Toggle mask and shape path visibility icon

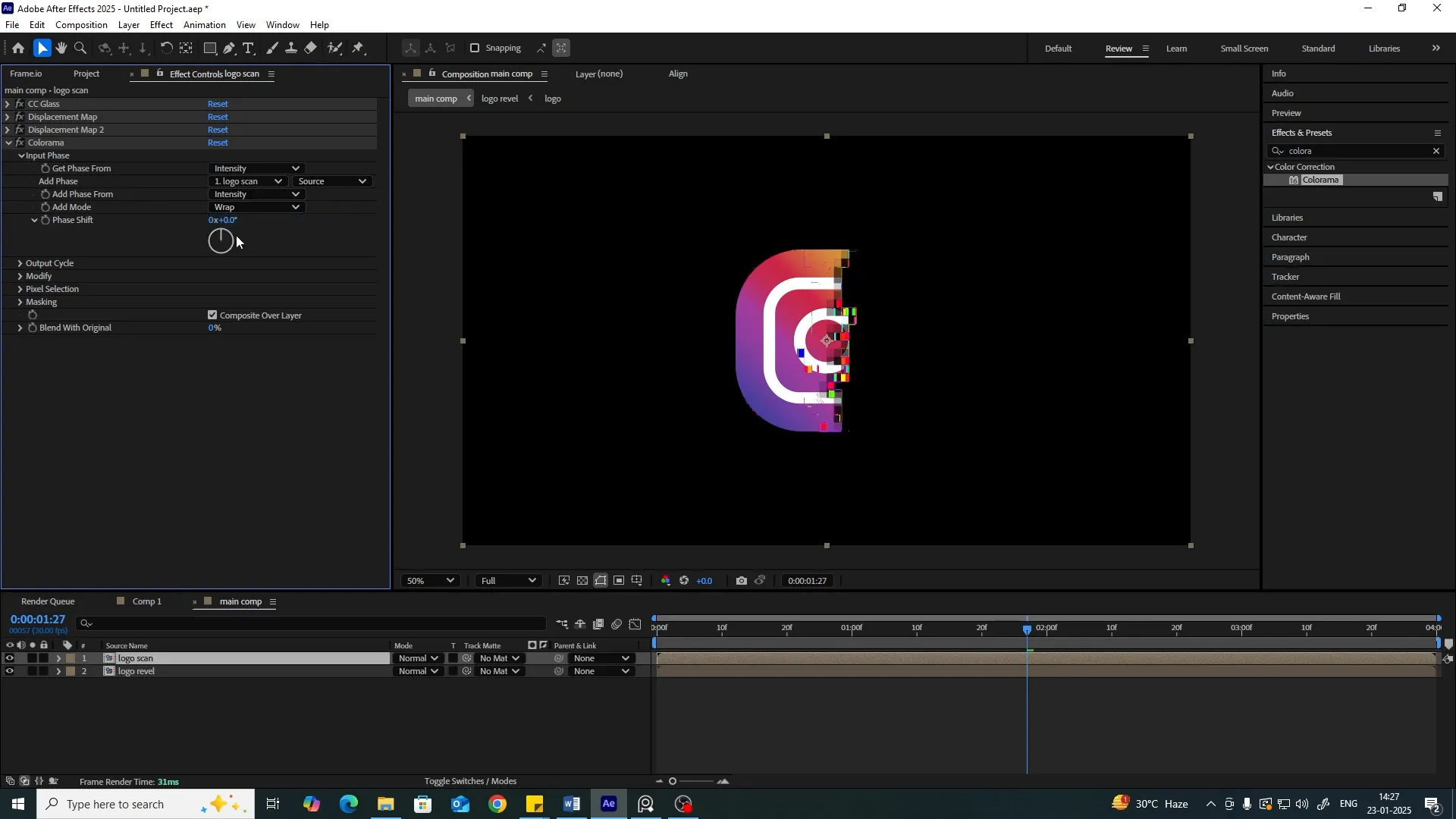tap(601, 581)
